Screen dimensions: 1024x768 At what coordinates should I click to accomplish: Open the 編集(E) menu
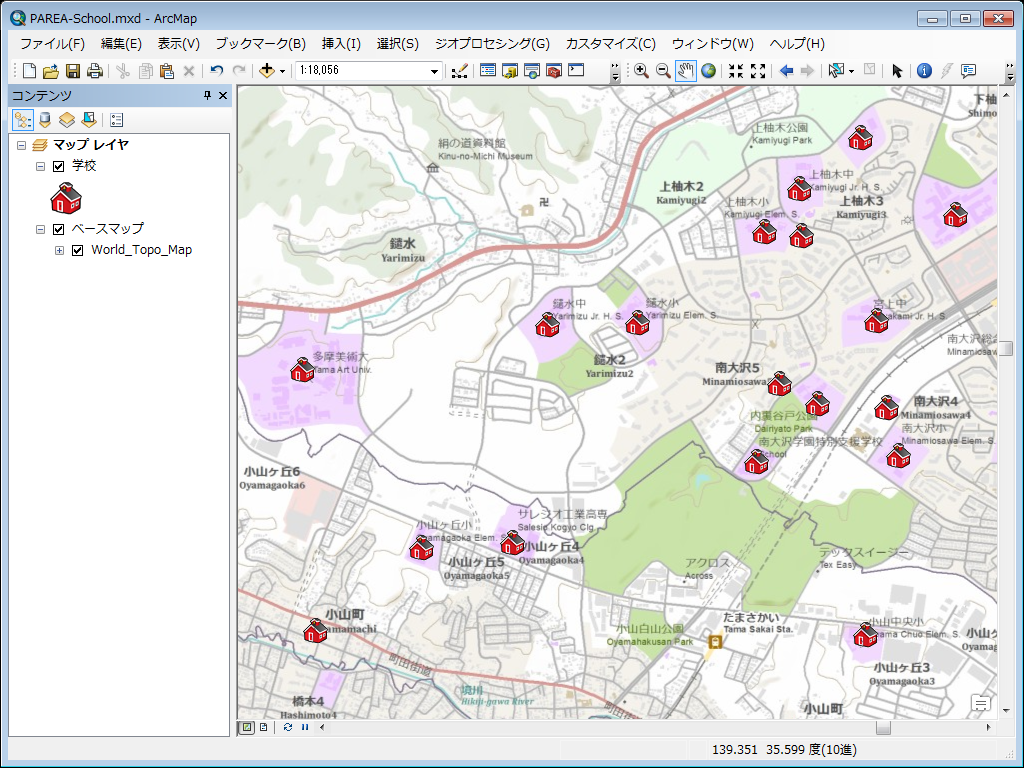pyautogui.click(x=121, y=44)
